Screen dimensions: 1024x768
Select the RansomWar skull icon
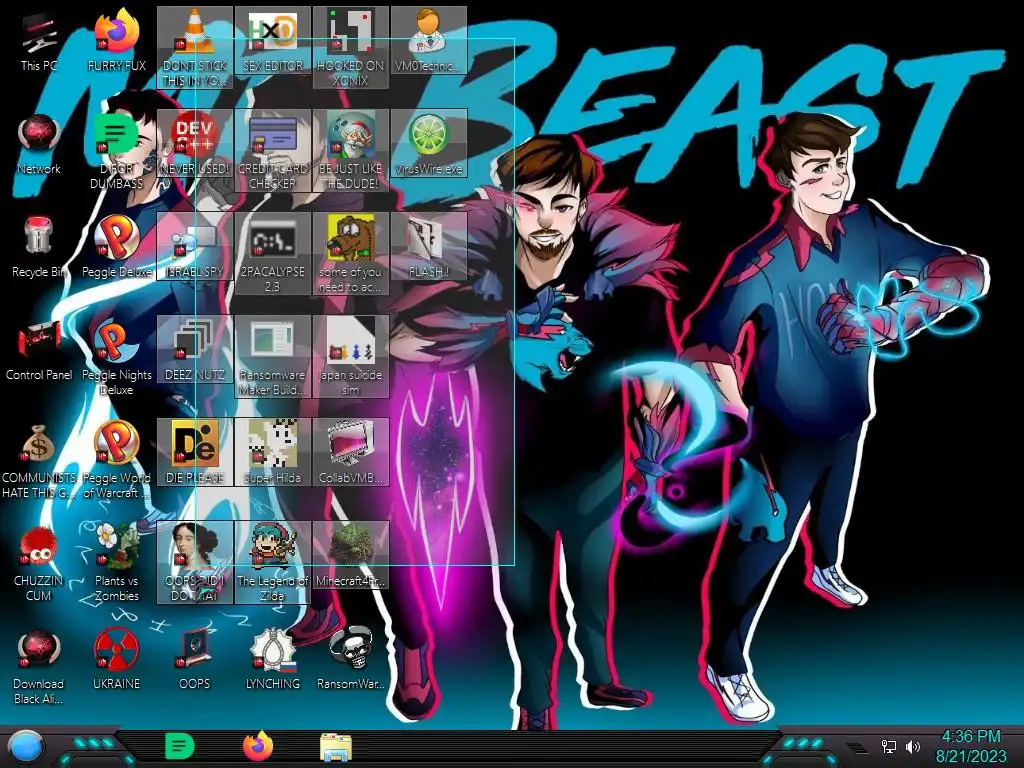coord(351,656)
